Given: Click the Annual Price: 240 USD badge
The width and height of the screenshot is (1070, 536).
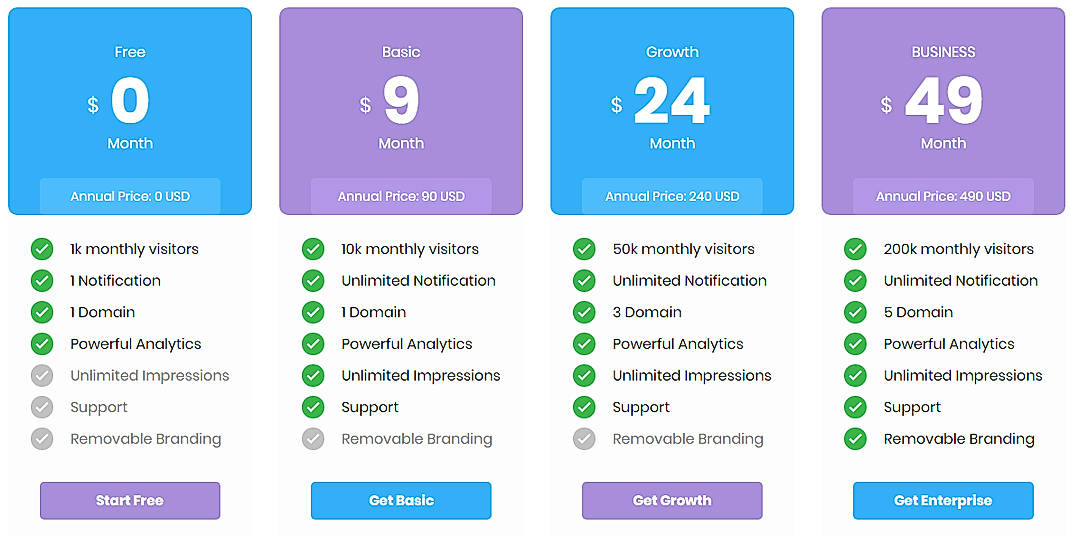Looking at the screenshot, I should tap(672, 196).
